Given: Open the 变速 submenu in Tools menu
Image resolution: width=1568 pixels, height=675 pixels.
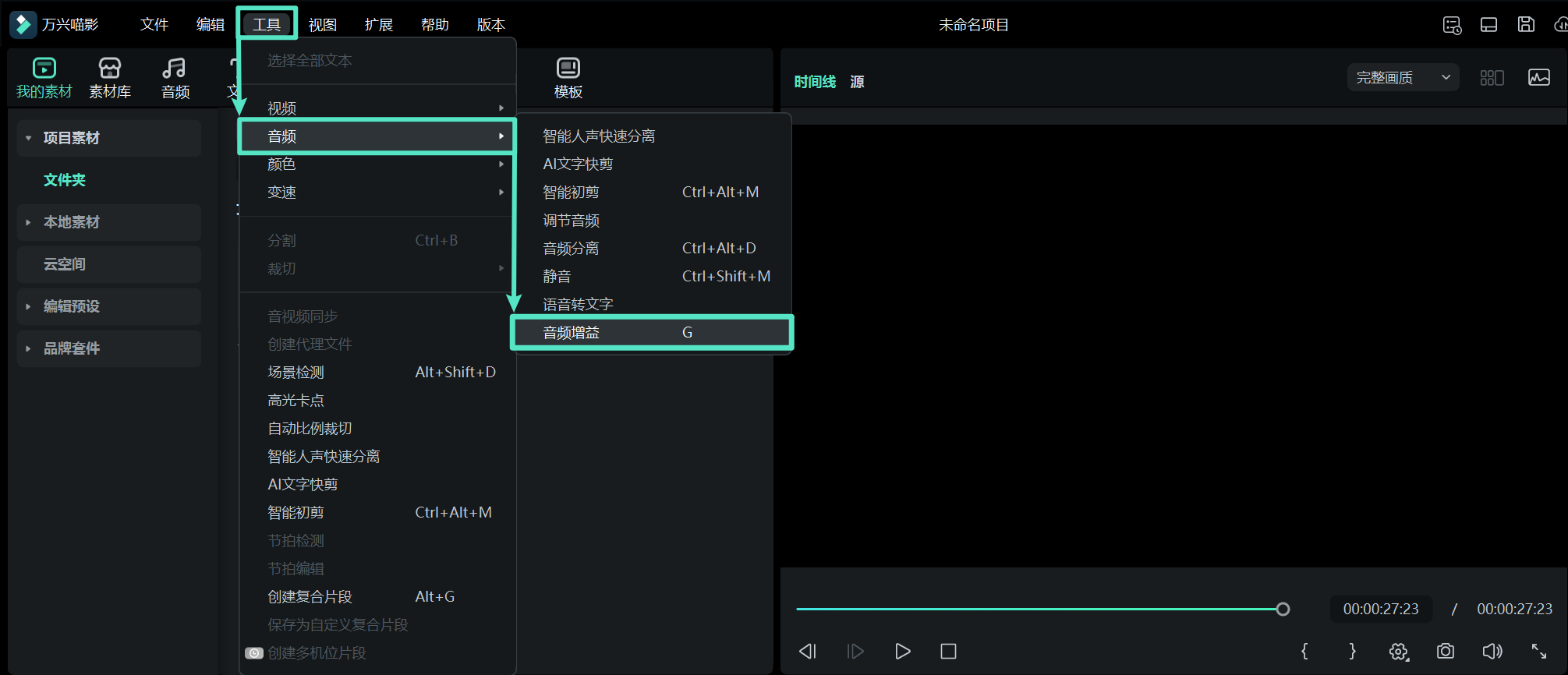Looking at the screenshot, I should click(x=377, y=193).
